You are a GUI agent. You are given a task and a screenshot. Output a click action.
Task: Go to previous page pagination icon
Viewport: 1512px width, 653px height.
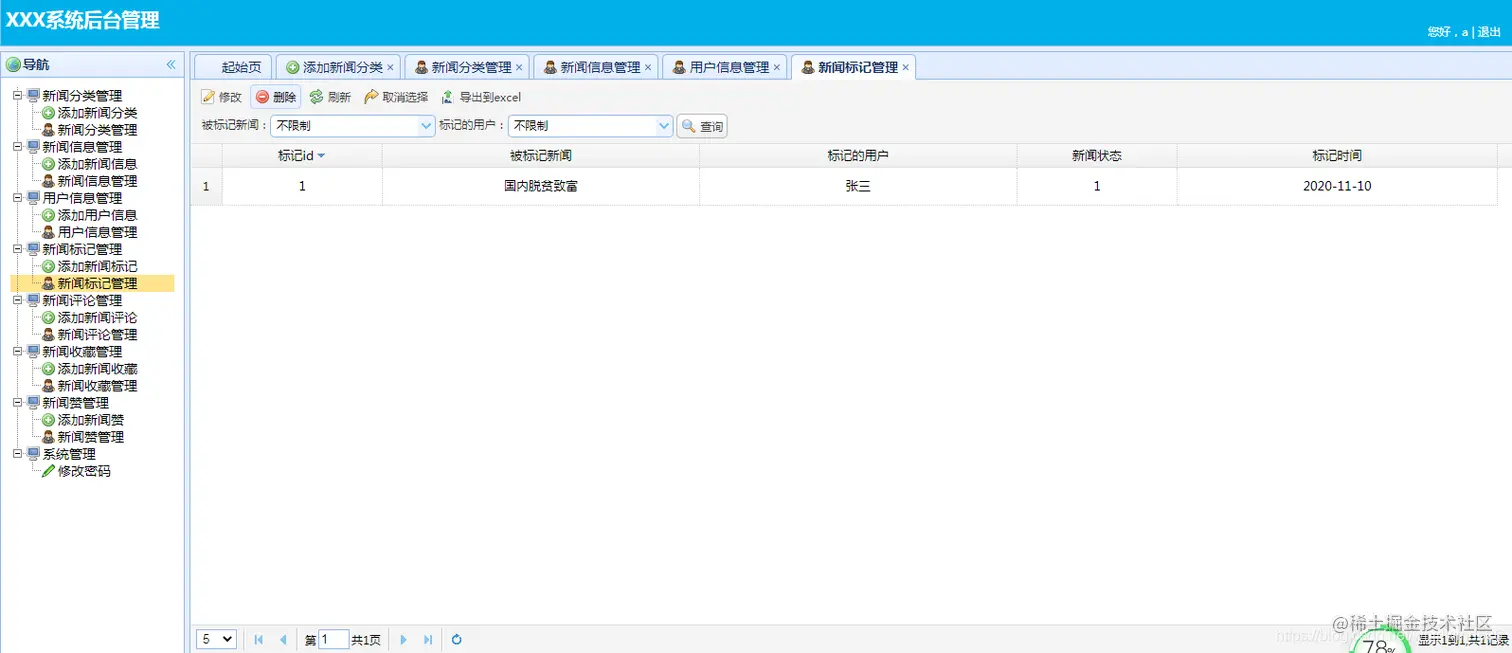tap(283, 640)
